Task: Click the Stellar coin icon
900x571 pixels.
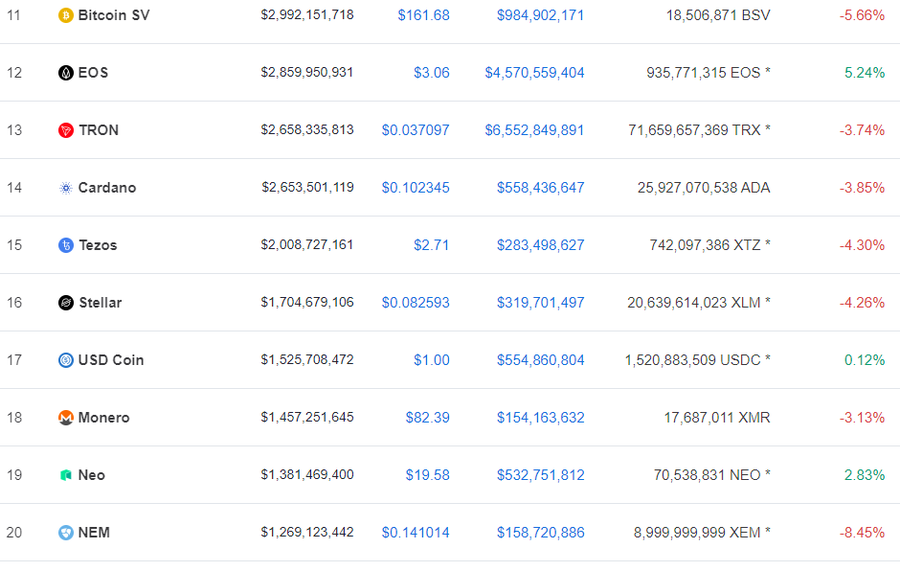Action: tap(66, 302)
